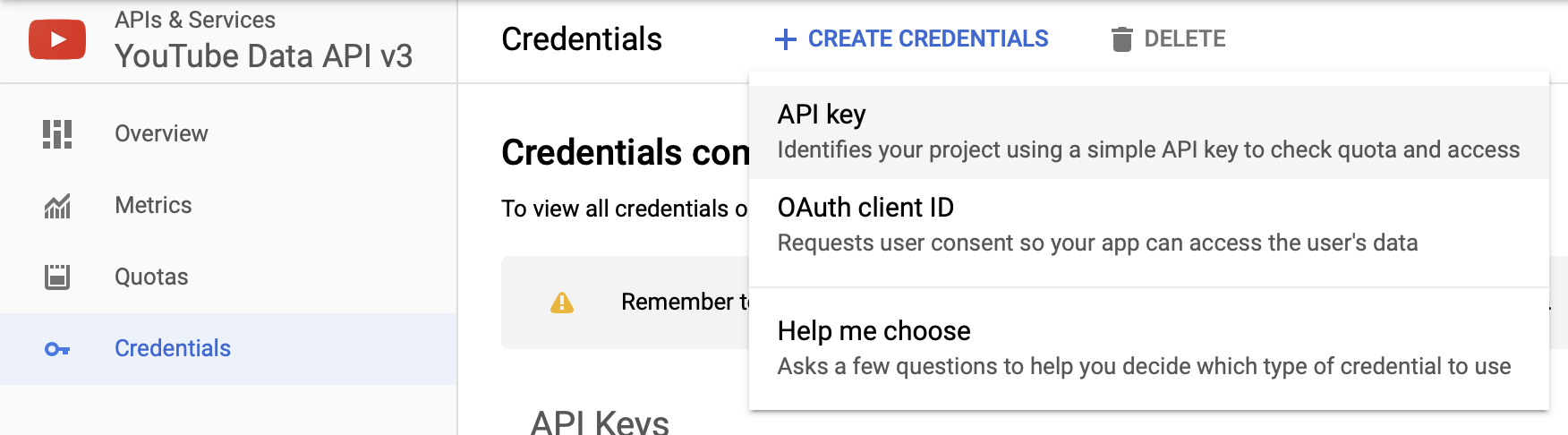Click the API Keys section heading
This screenshot has width=1568, height=435.
[600, 422]
